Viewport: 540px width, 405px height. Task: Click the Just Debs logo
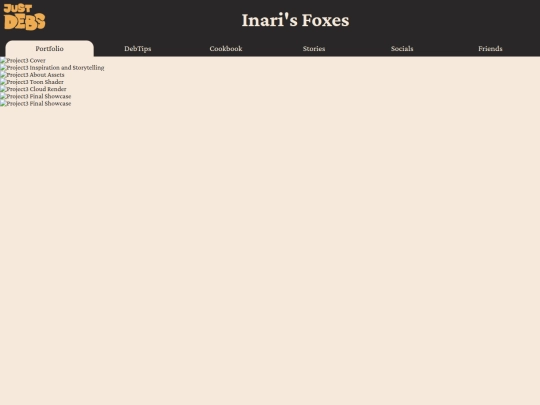[24, 17]
